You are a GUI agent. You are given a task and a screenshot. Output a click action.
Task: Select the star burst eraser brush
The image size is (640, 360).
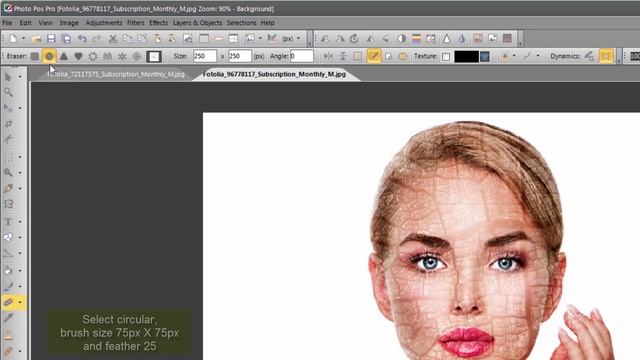coord(122,56)
